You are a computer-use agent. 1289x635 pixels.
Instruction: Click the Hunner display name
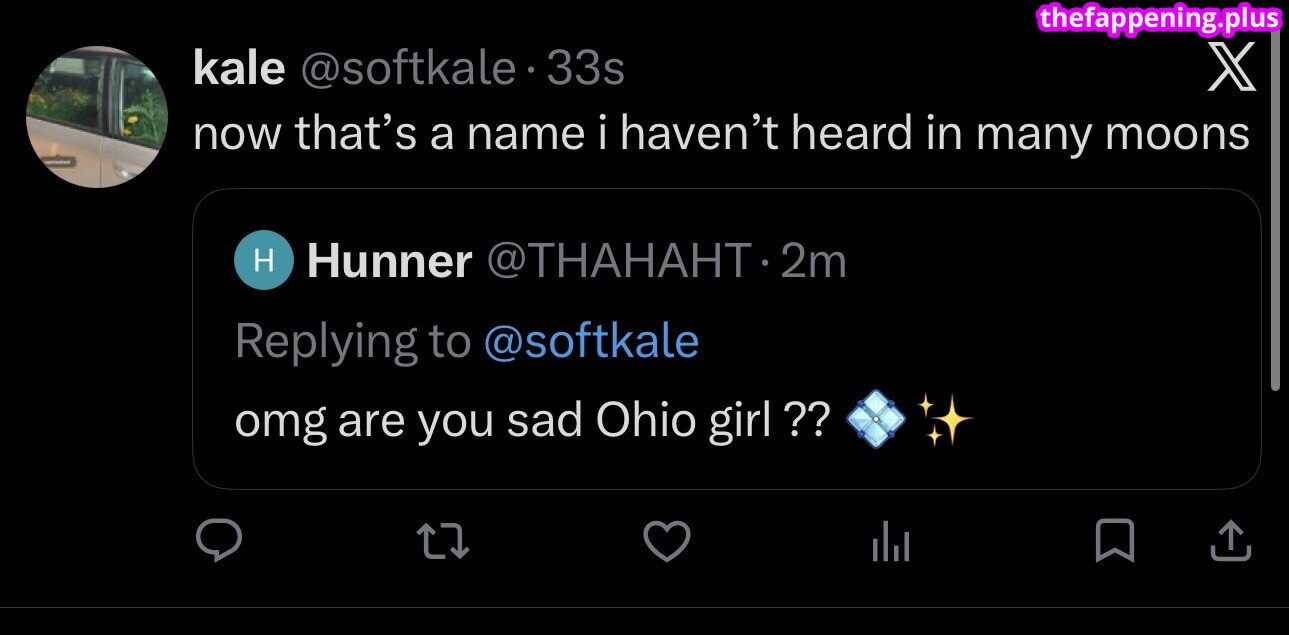[x=390, y=262]
